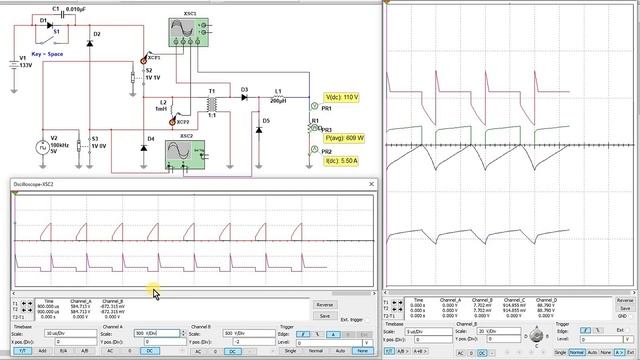Set XSC2 trigger mode to None
This screenshot has width=640, height=360.
click(x=362, y=351)
